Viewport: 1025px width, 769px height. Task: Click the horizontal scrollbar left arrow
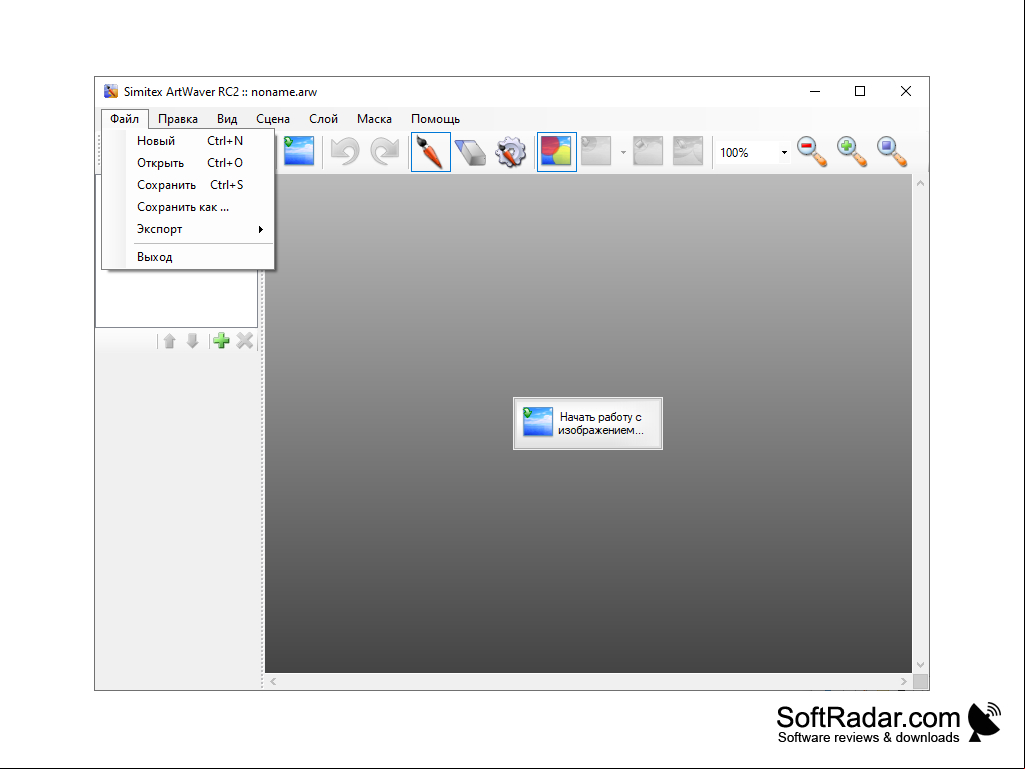click(273, 681)
